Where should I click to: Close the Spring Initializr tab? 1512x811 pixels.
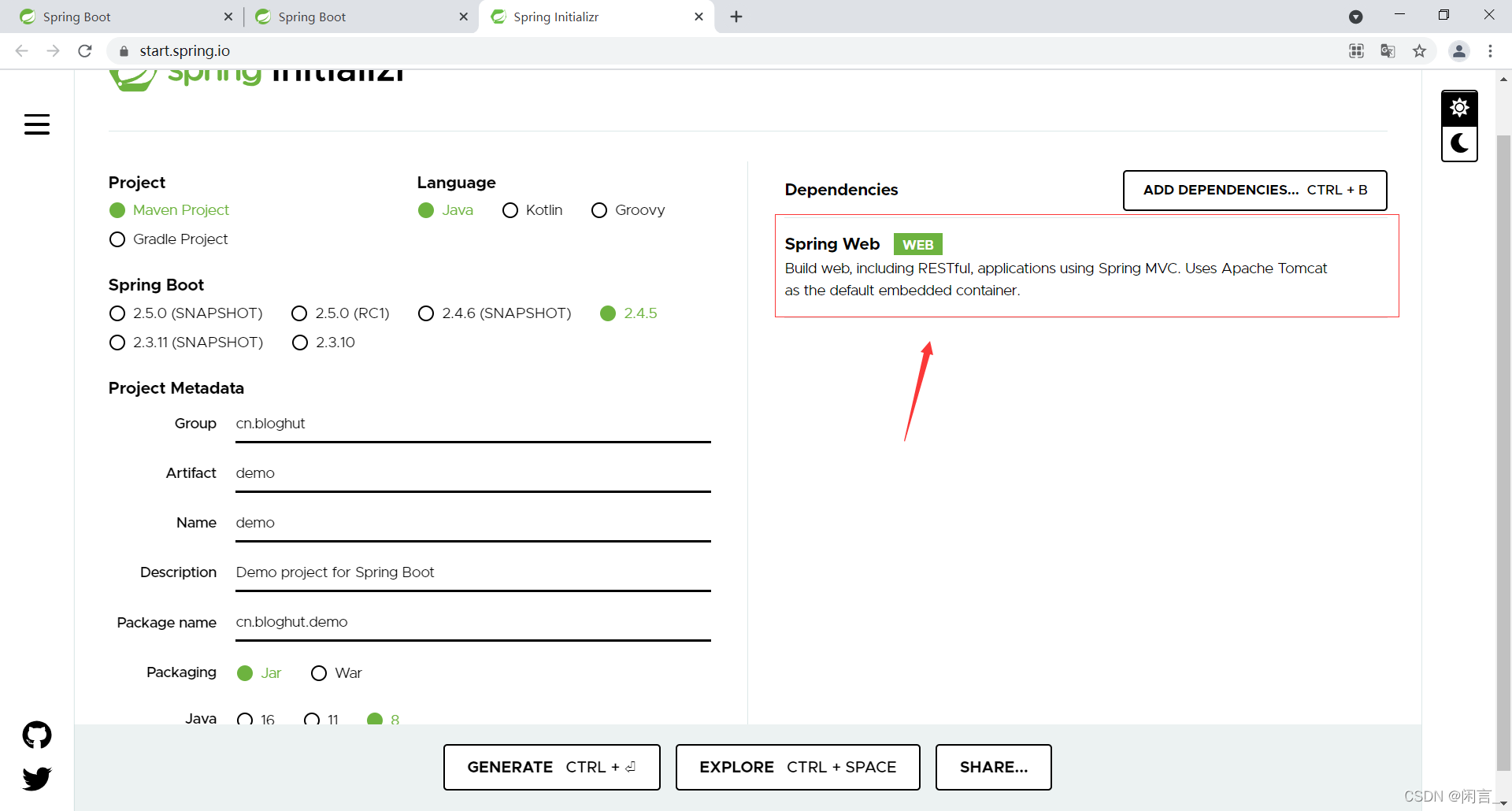[x=699, y=17]
